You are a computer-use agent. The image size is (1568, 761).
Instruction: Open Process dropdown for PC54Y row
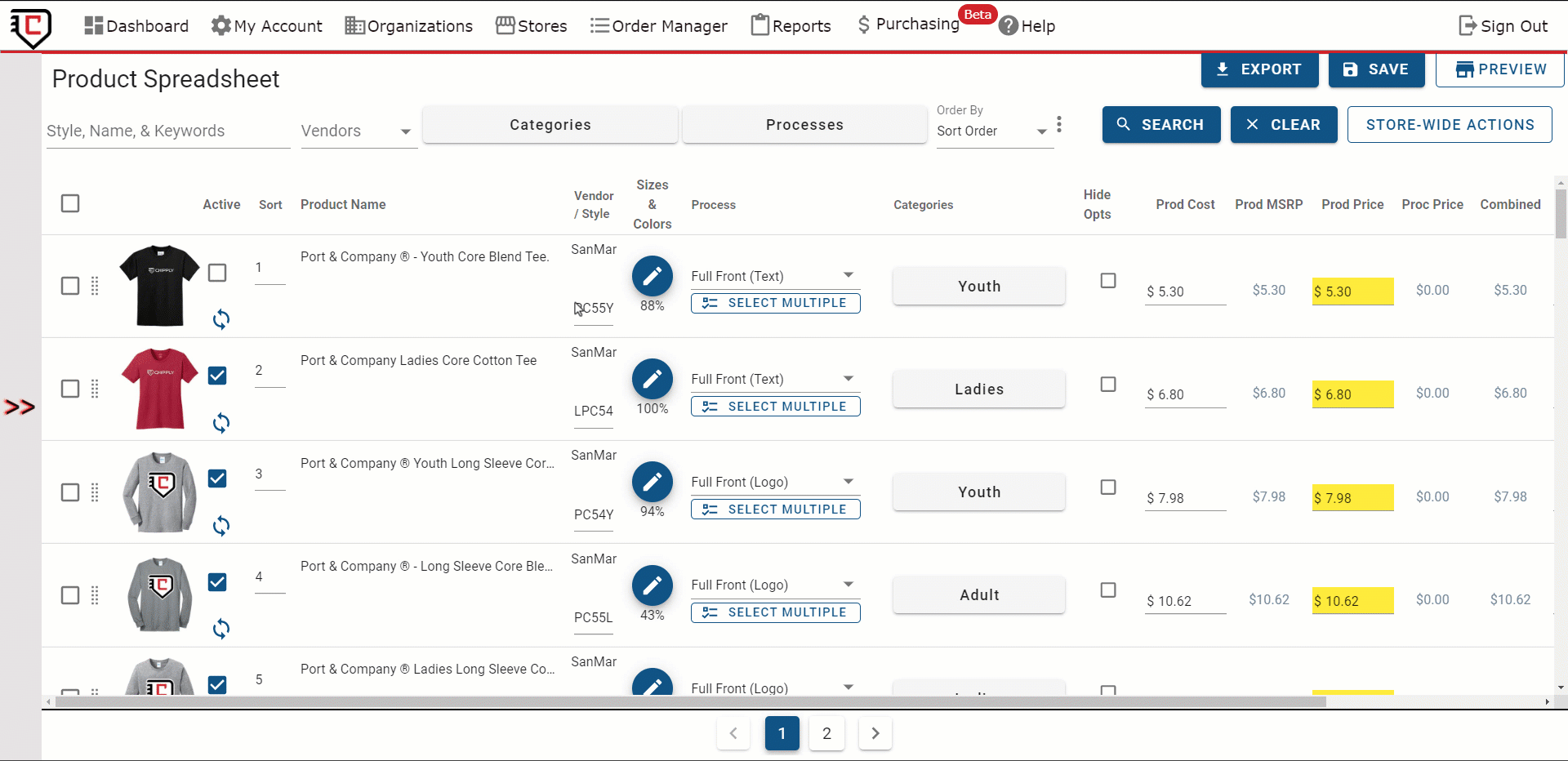point(774,482)
